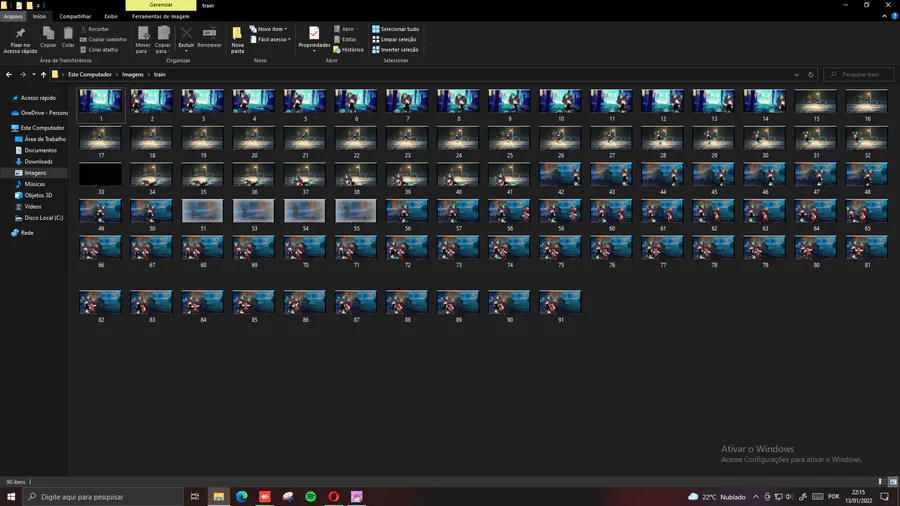
Task: Open Disco Local (C:) in sidebar
Action: click(x=39, y=217)
